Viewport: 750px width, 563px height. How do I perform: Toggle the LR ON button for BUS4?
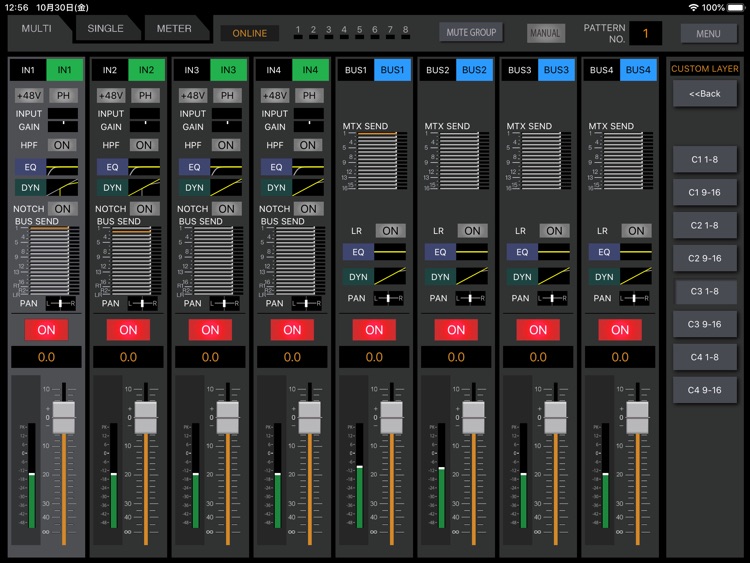click(x=636, y=231)
